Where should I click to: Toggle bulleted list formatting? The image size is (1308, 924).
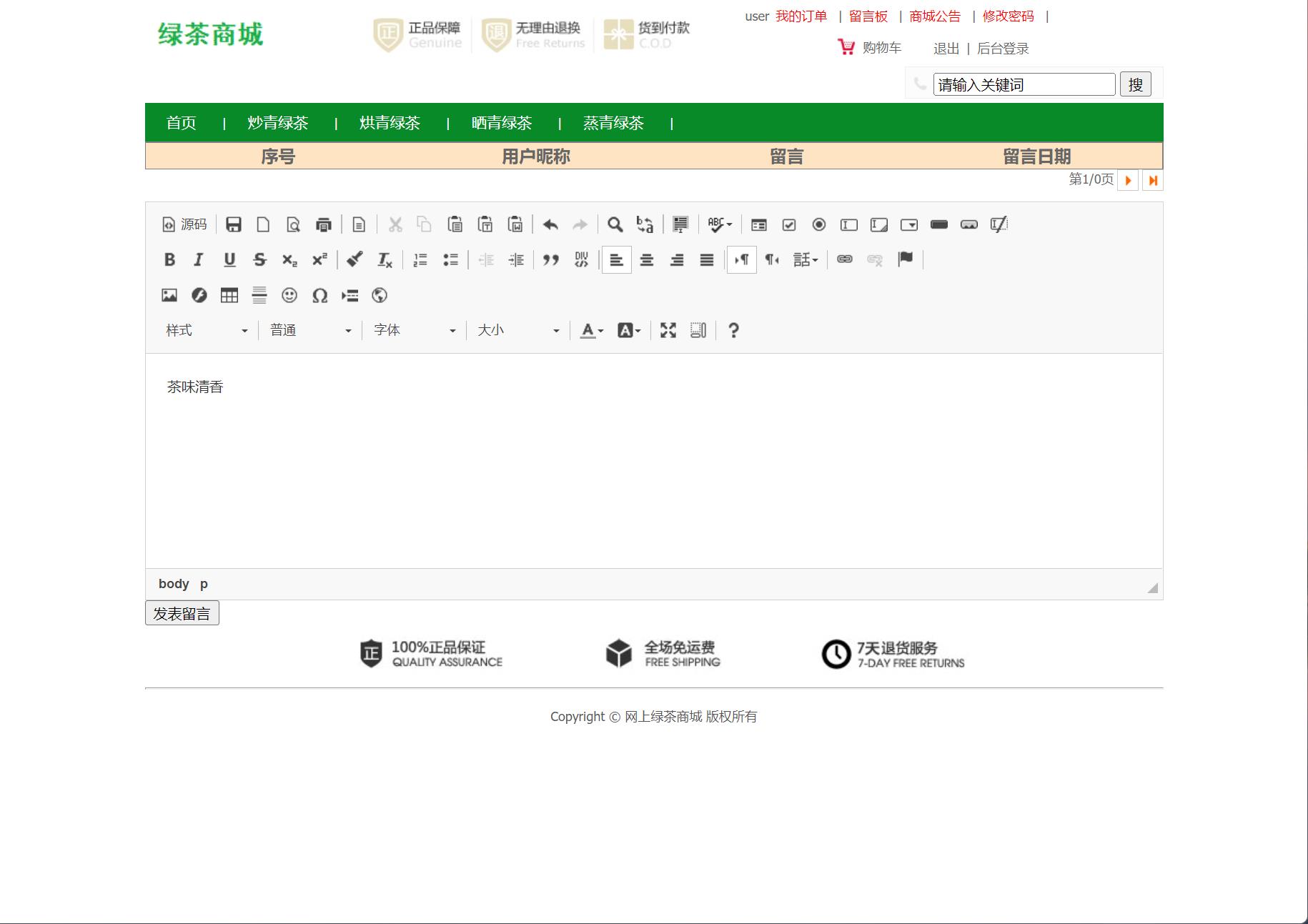pos(451,259)
